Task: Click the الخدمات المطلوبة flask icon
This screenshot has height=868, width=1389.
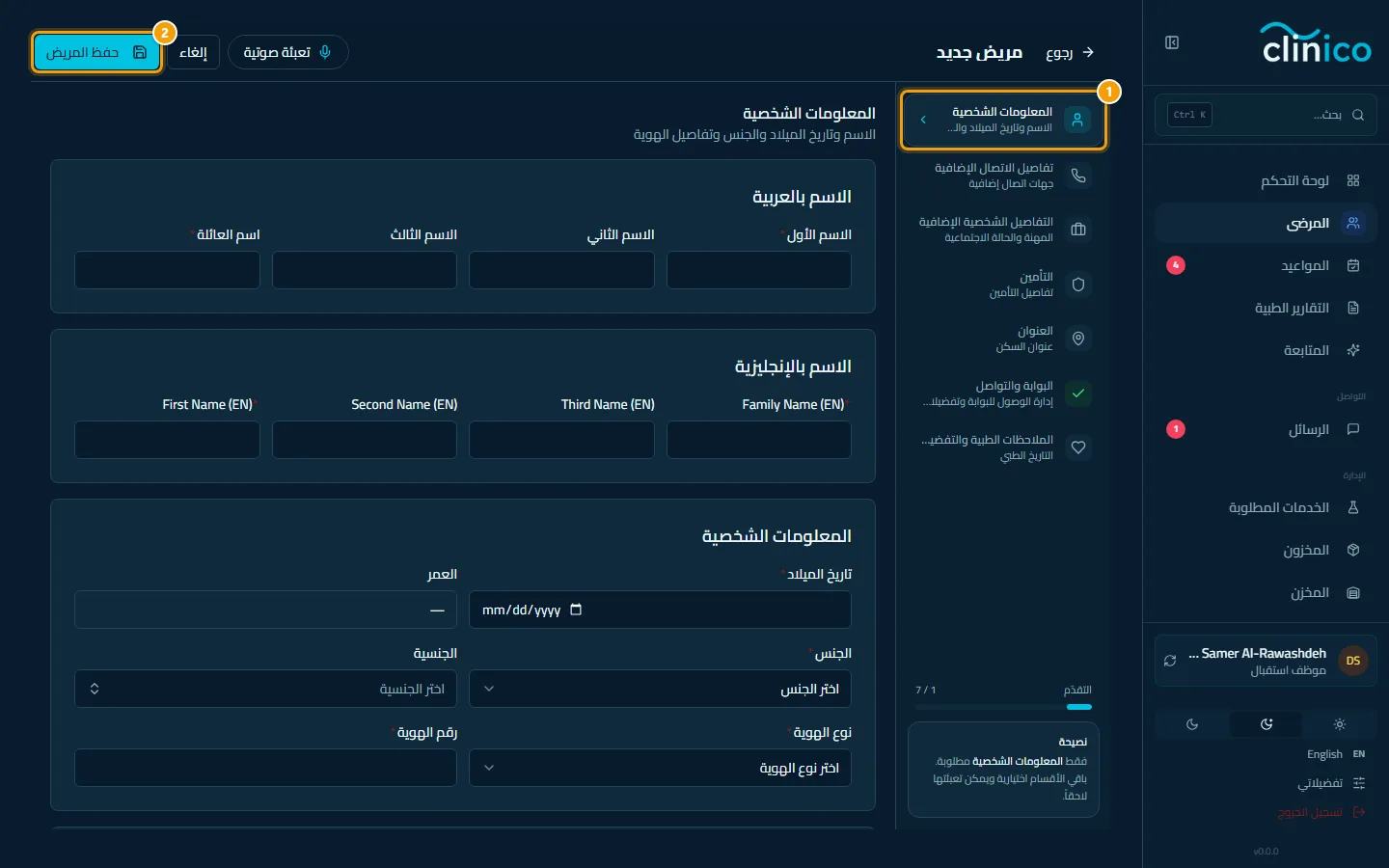Action: point(1353,507)
